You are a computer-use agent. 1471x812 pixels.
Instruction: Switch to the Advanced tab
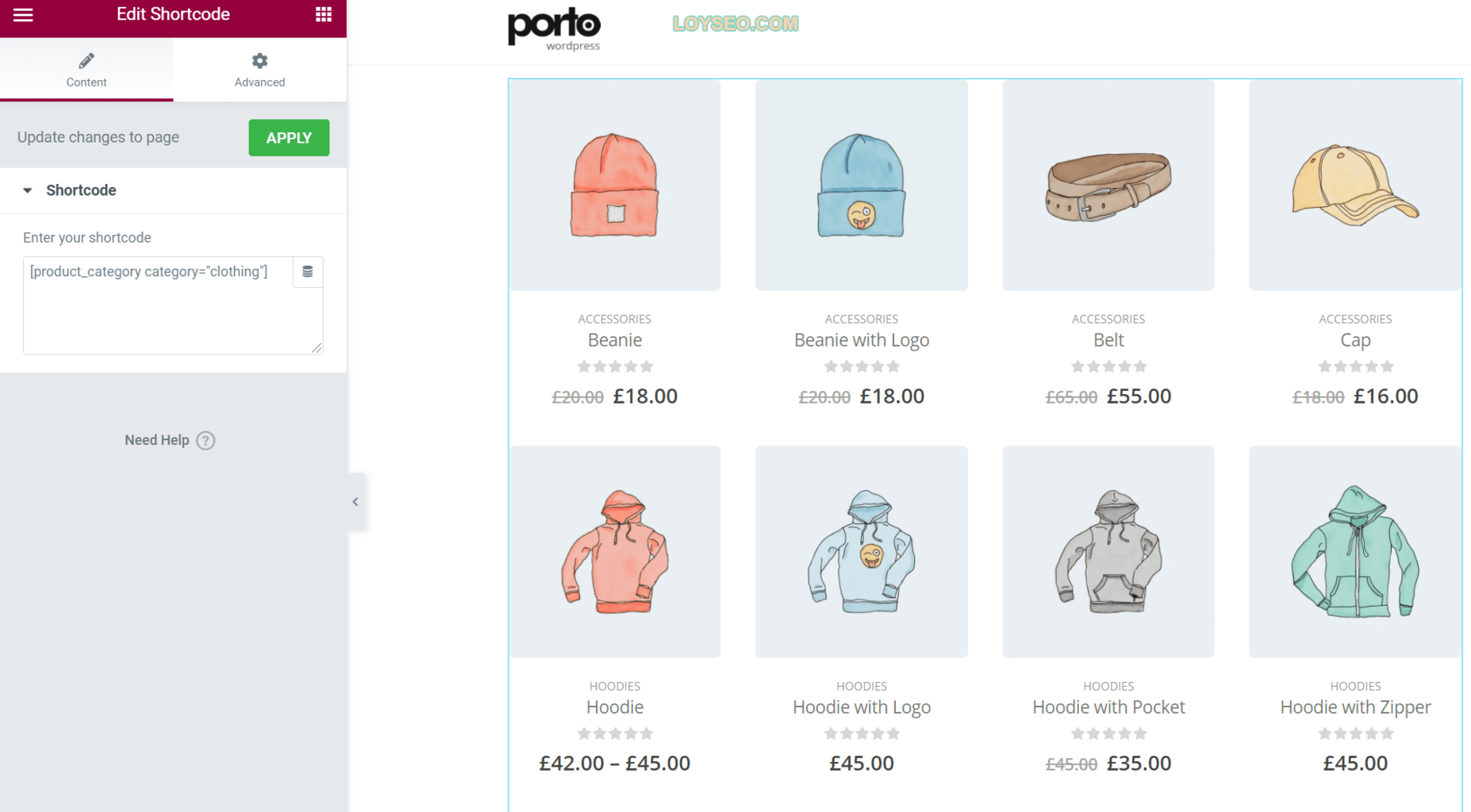click(x=259, y=70)
